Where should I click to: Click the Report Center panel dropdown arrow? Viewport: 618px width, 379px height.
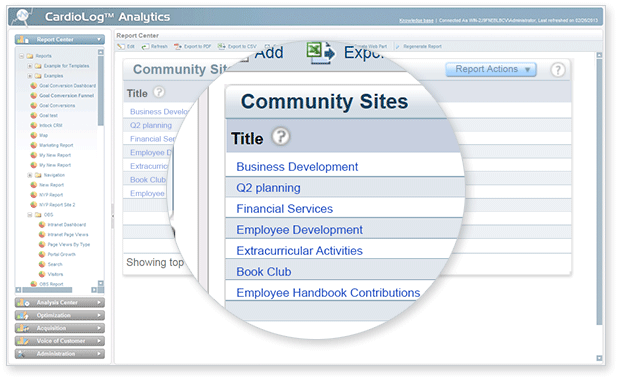[99, 39]
